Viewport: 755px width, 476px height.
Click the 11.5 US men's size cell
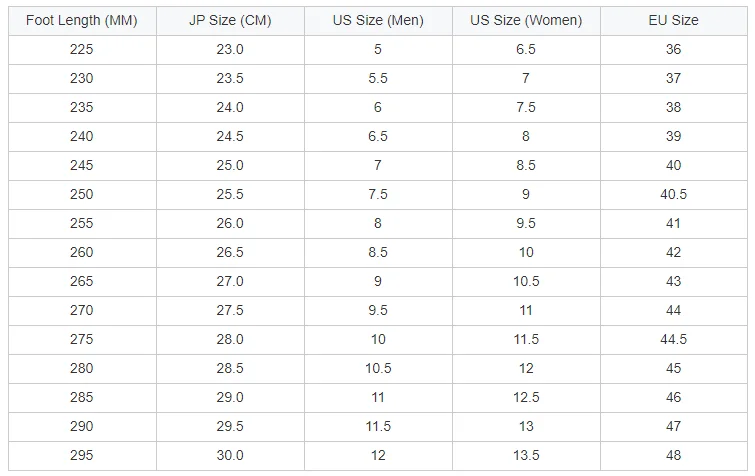(378, 427)
